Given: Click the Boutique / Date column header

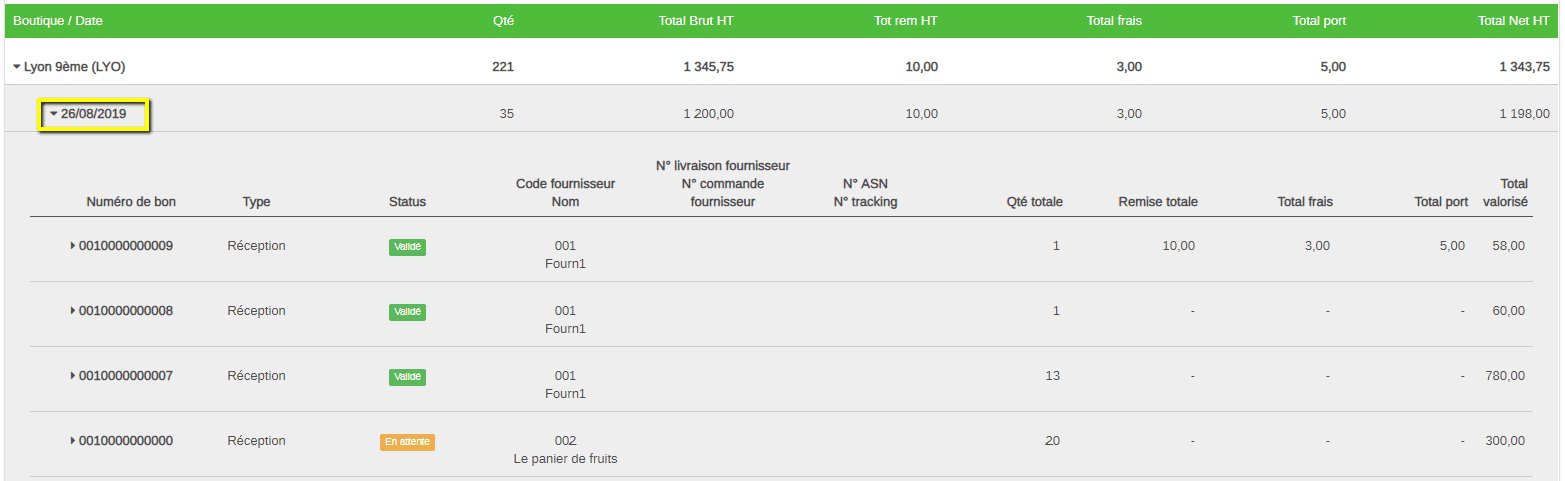Looking at the screenshot, I should point(58,20).
